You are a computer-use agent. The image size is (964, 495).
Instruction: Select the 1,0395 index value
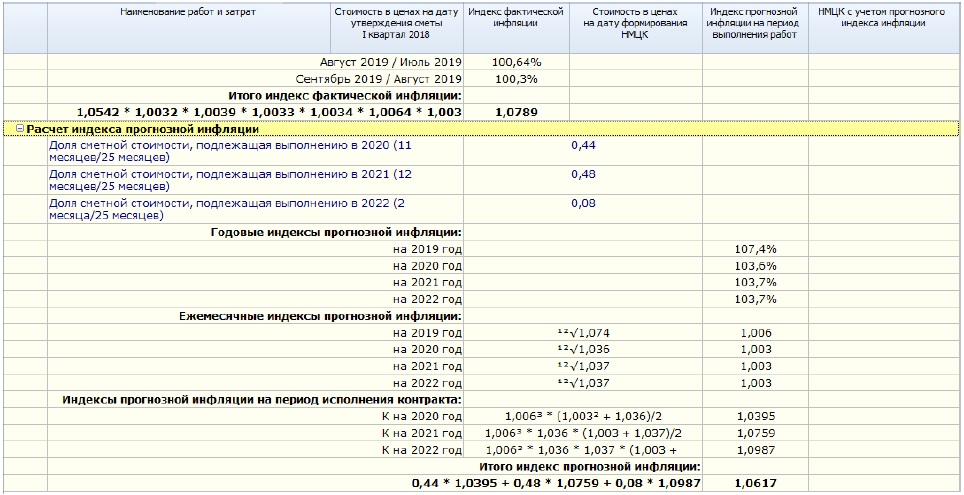click(x=755, y=416)
